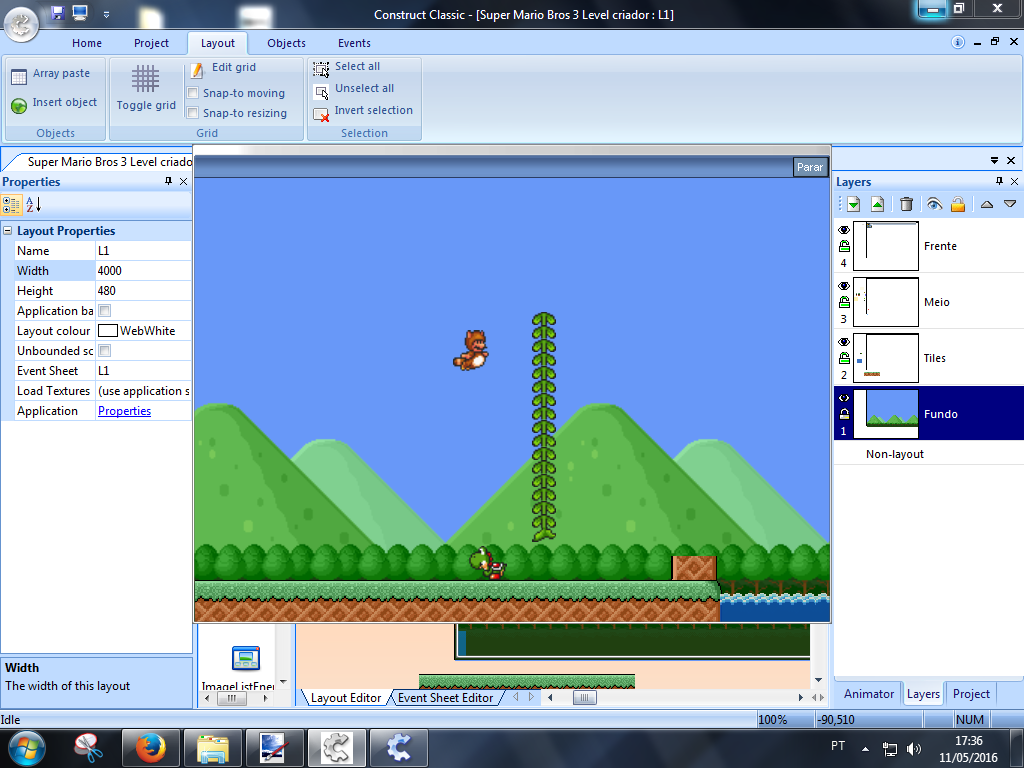Click the Parar button in preview window
Viewport: 1024px width, 768px height.
810,167
